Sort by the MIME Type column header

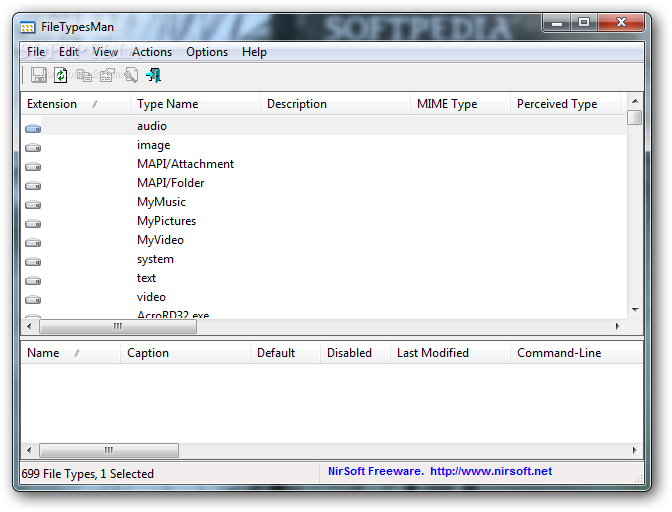[x=460, y=104]
